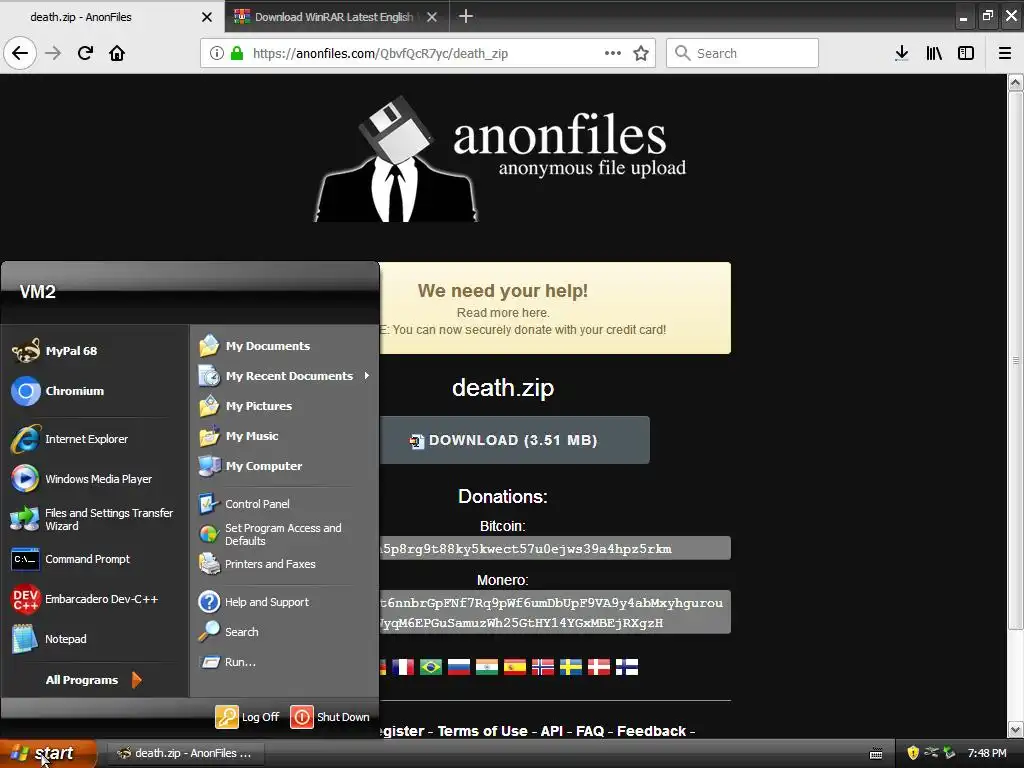Open the FAQ footer link

(x=590, y=731)
